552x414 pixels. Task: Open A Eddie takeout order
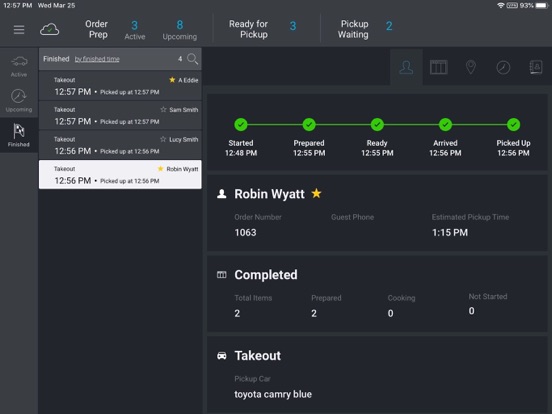[120, 86]
